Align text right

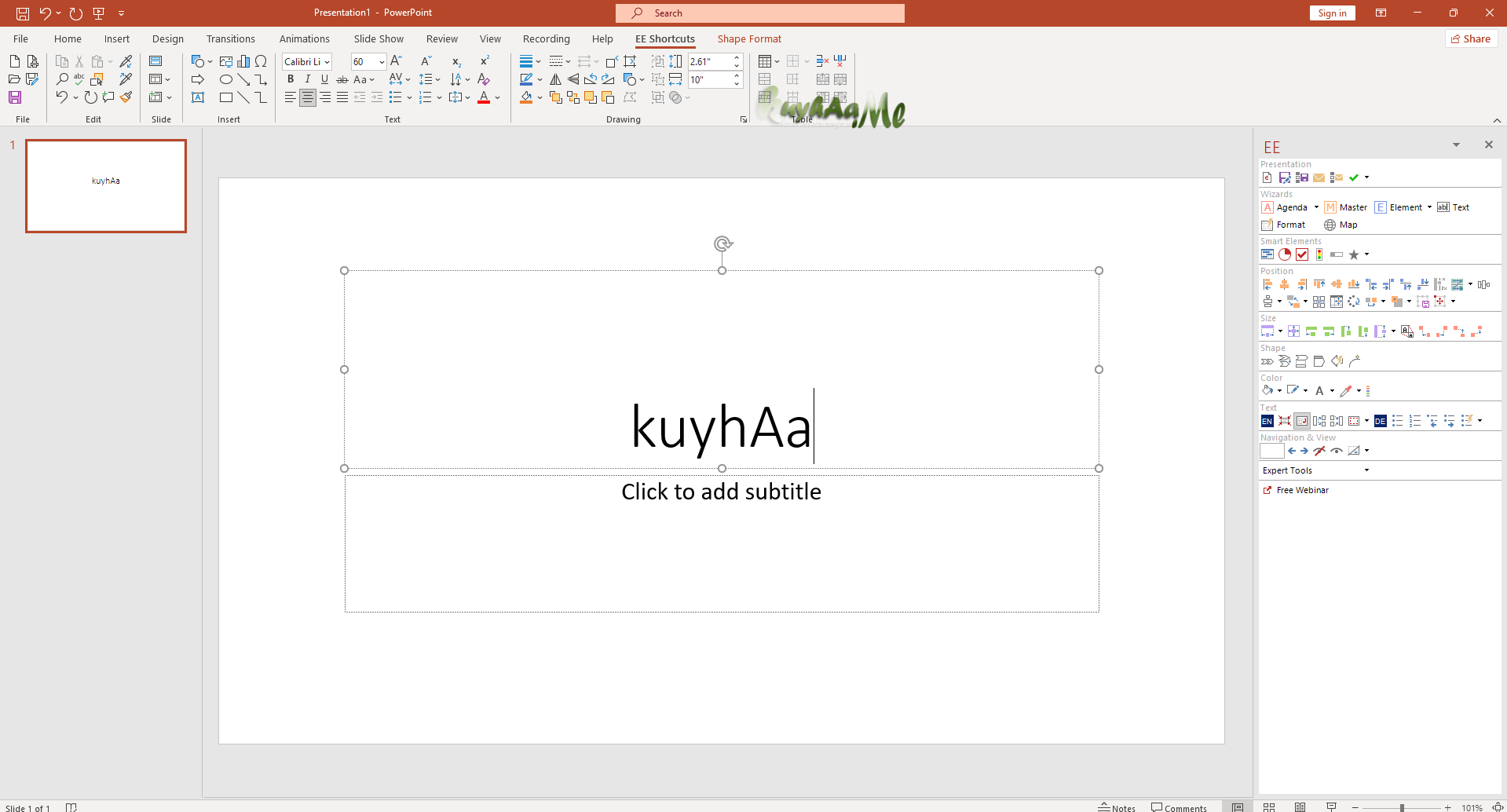[x=325, y=97]
